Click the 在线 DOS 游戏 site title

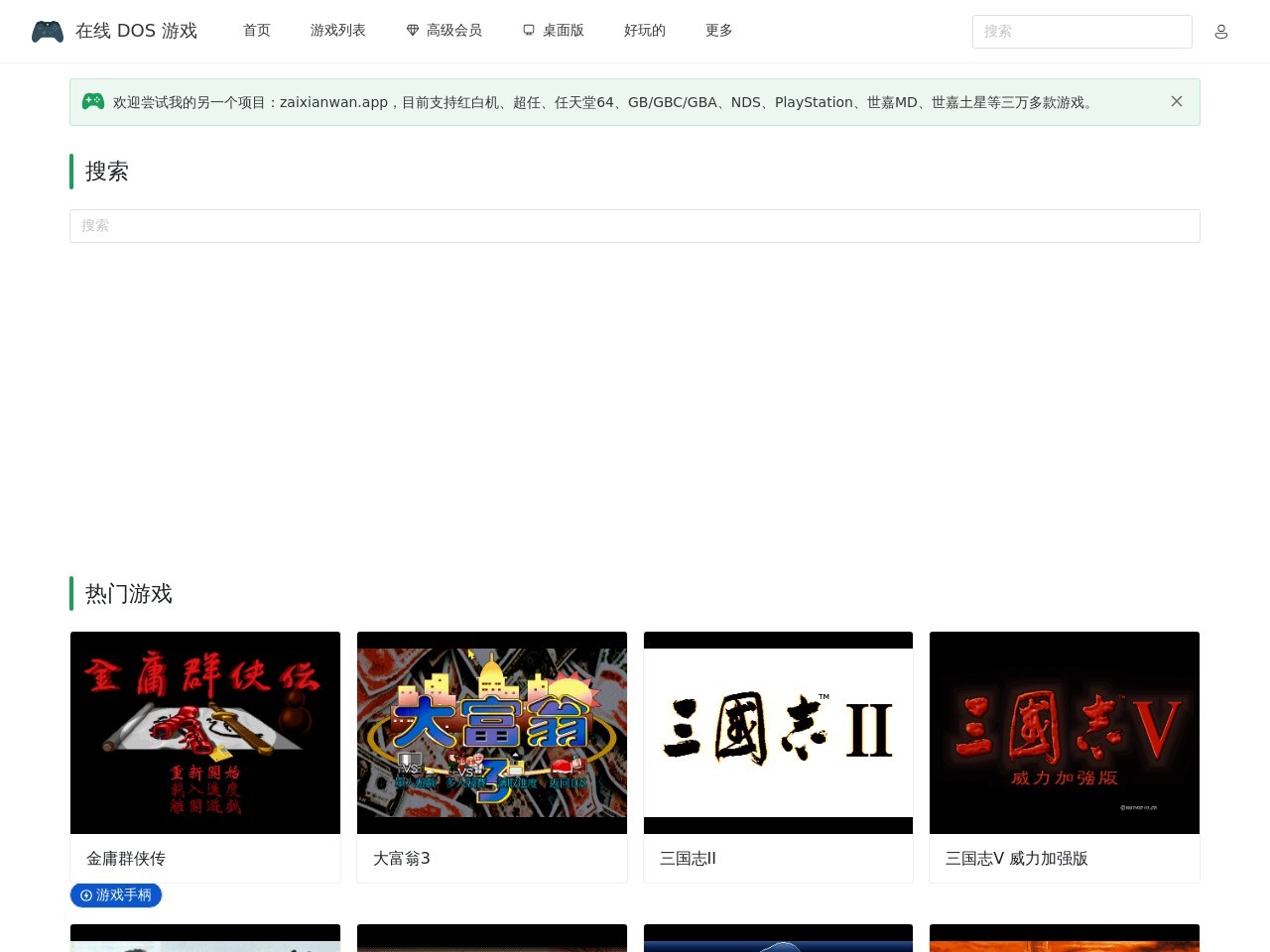[x=136, y=31]
